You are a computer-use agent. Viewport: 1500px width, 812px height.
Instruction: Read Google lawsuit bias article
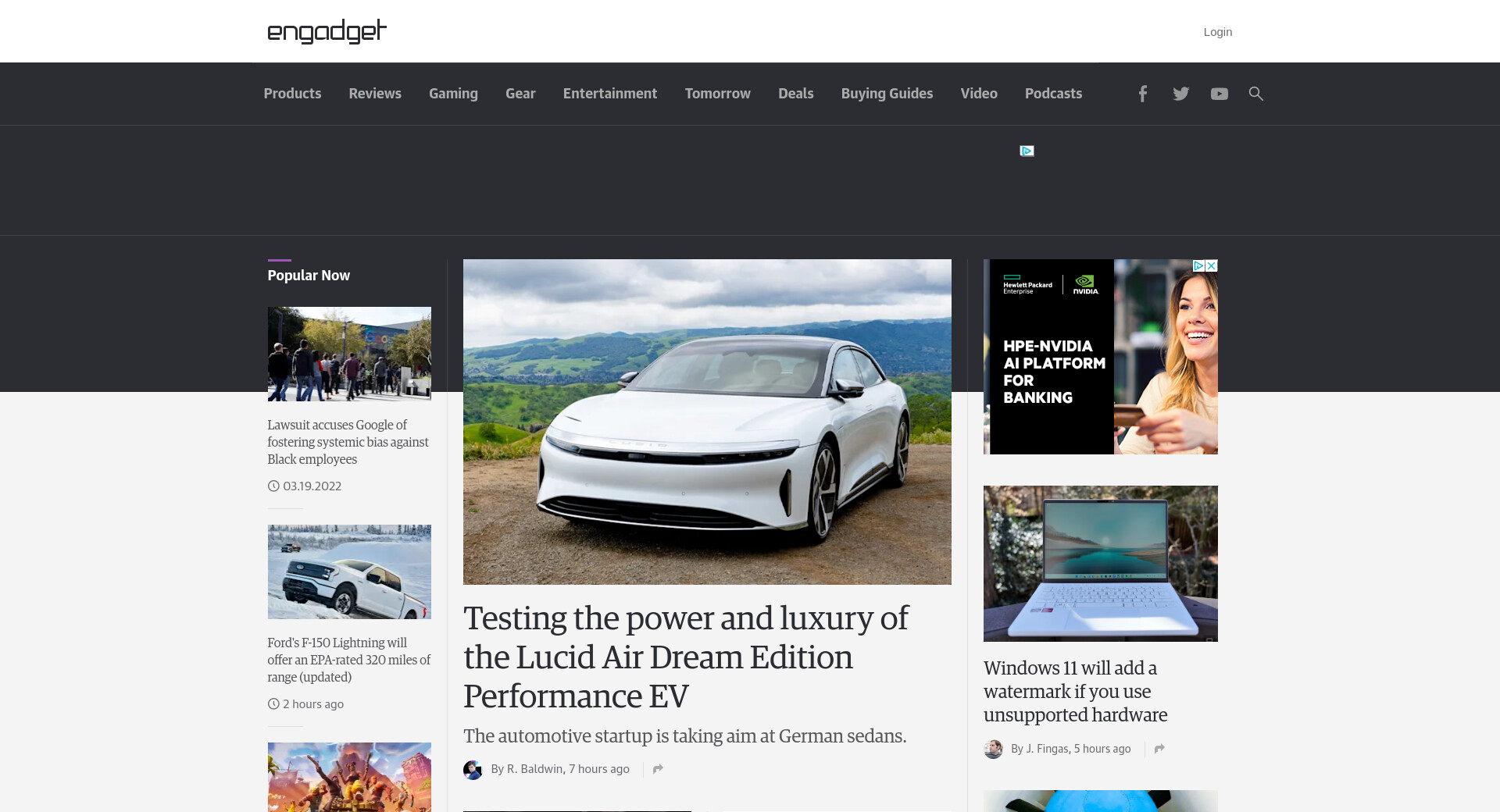coord(348,442)
